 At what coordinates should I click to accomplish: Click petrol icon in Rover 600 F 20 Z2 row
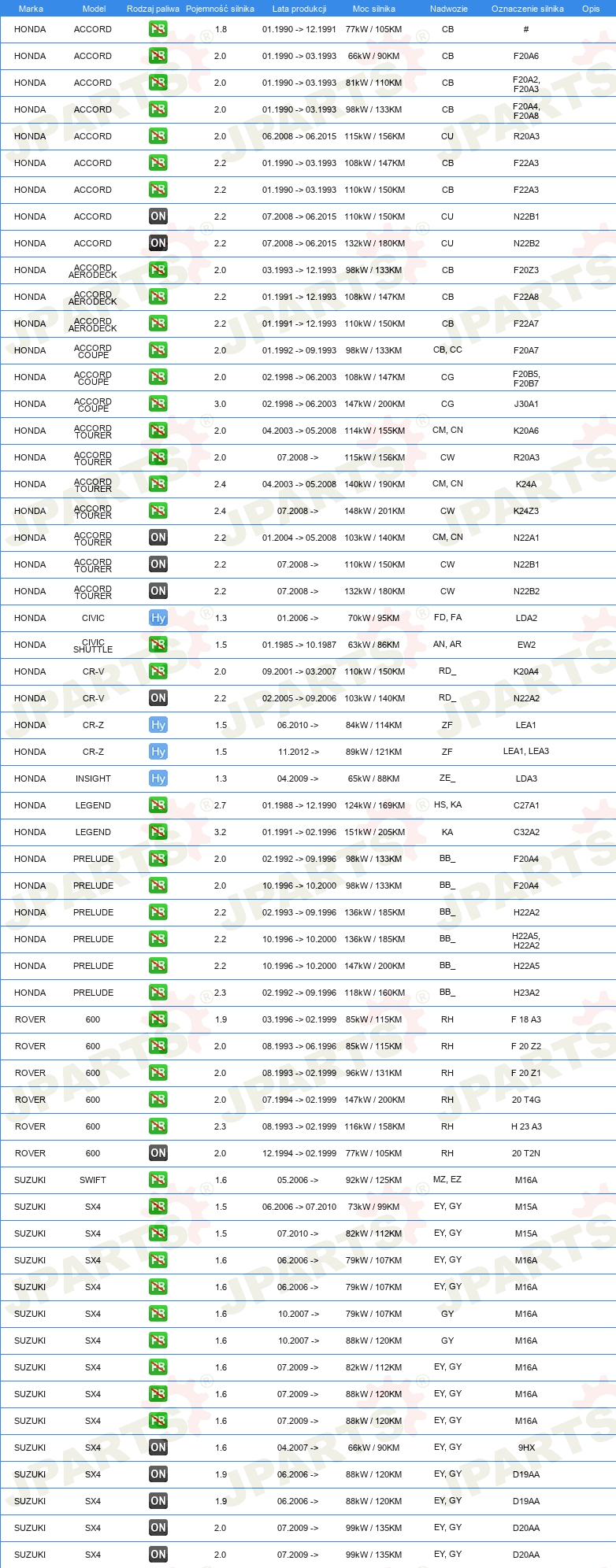[158, 1046]
